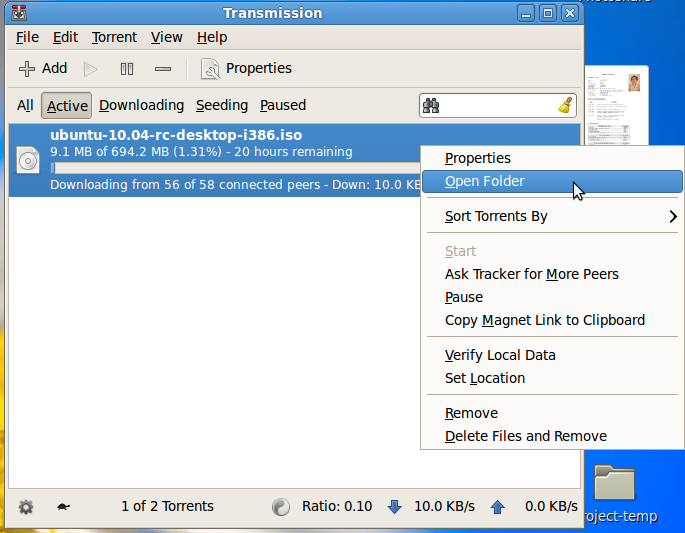This screenshot has width=685, height=533.
Task: Click the Transmission window title icon
Action: coord(19,13)
